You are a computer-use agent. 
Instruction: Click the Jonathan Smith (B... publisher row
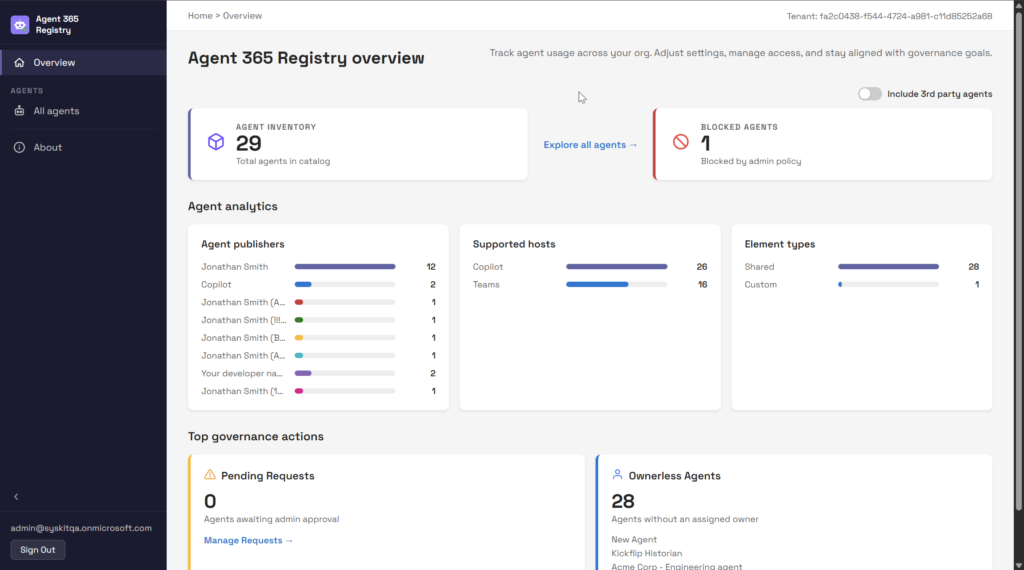click(318, 338)
